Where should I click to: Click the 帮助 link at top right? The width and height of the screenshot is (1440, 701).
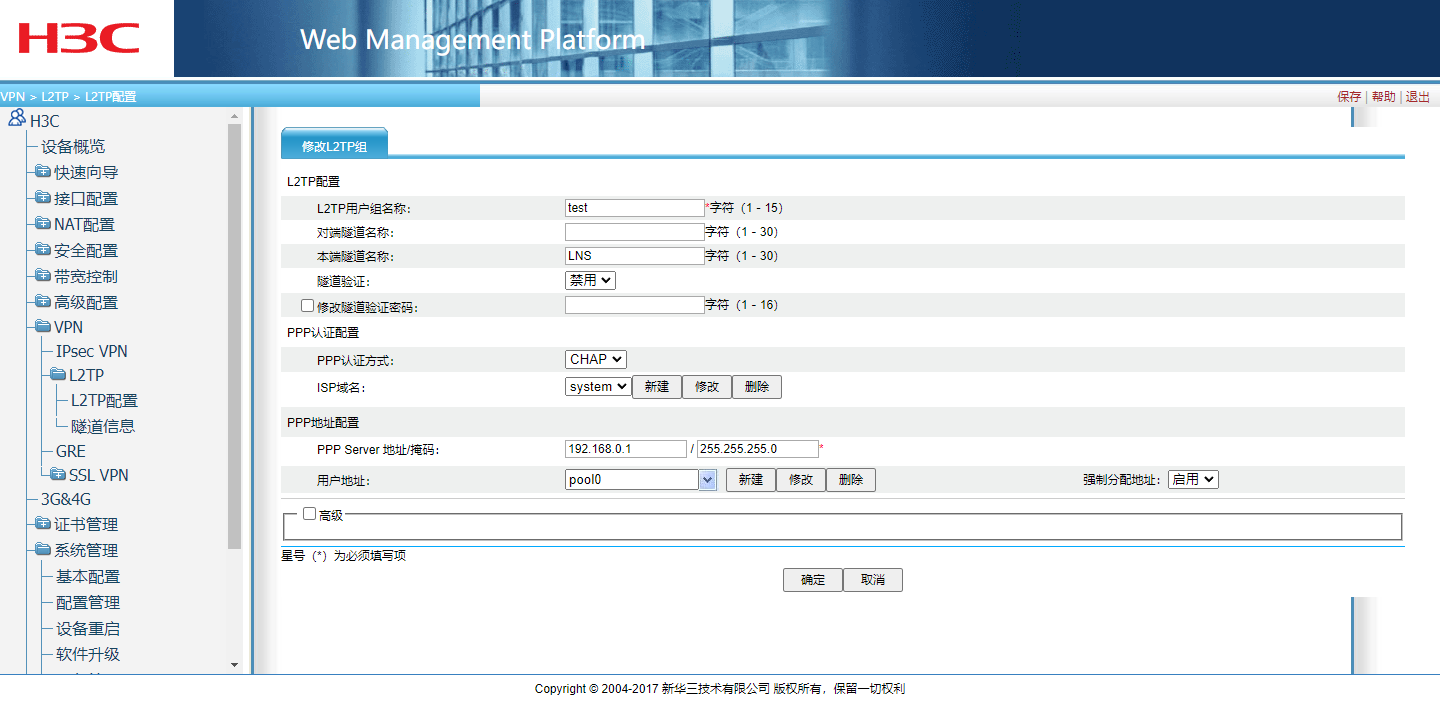[1383, 97]
